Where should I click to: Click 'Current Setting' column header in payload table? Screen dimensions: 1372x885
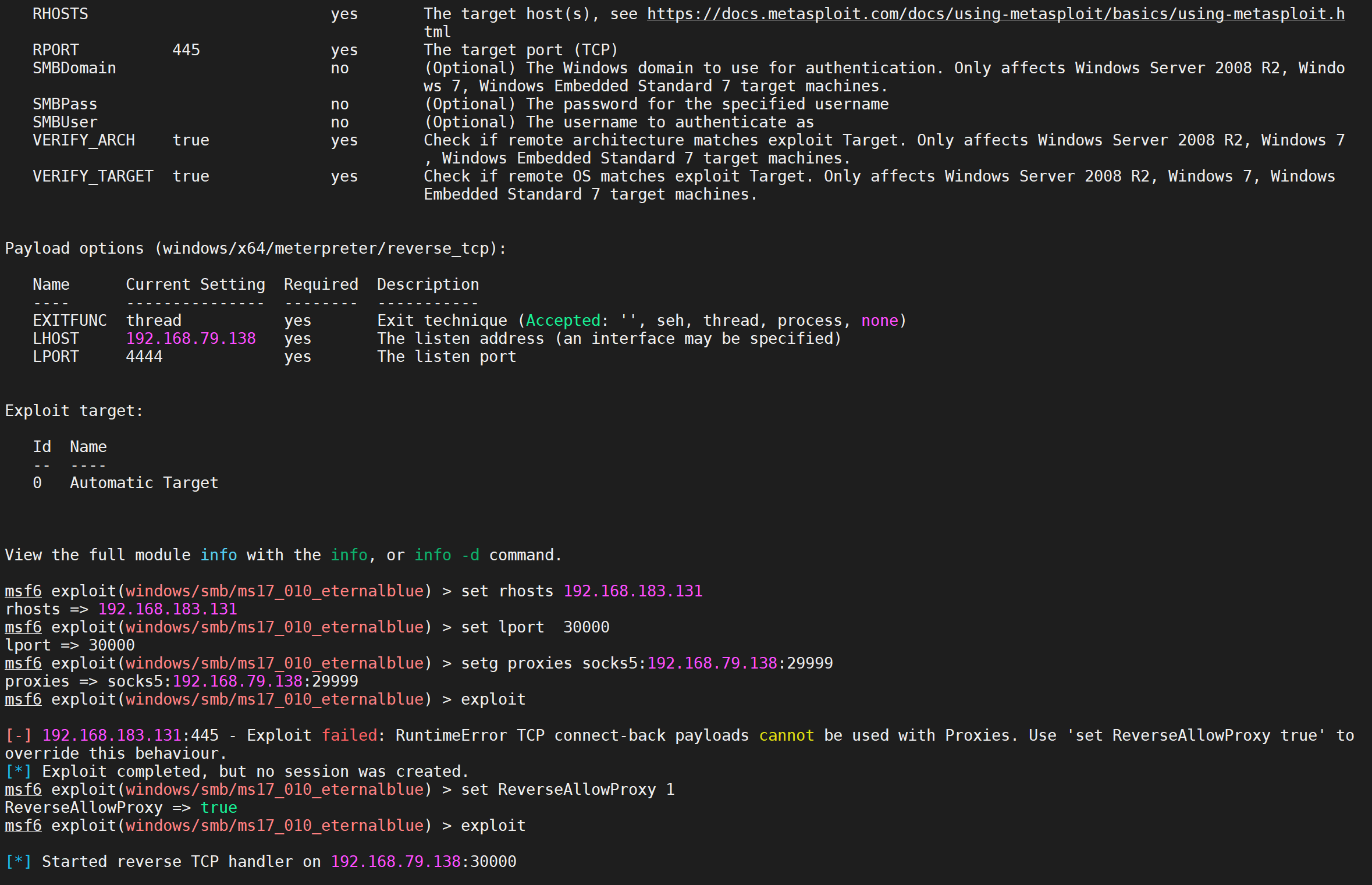[195, 285]
